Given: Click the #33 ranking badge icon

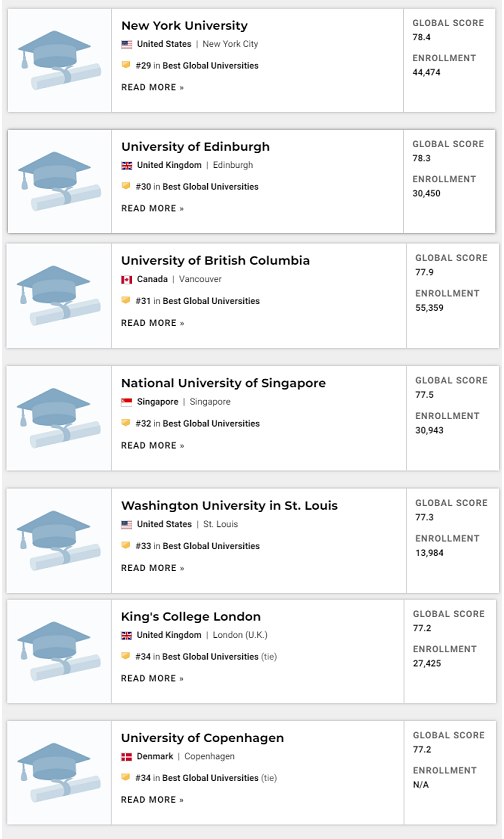Looking at the screenshot, I should pos(126,545).
